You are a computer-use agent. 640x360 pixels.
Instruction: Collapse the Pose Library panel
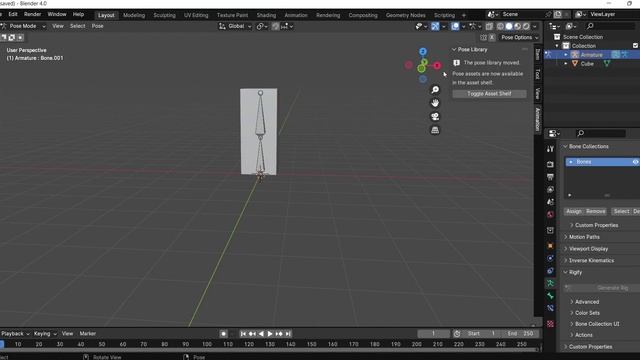pos(454,49)
